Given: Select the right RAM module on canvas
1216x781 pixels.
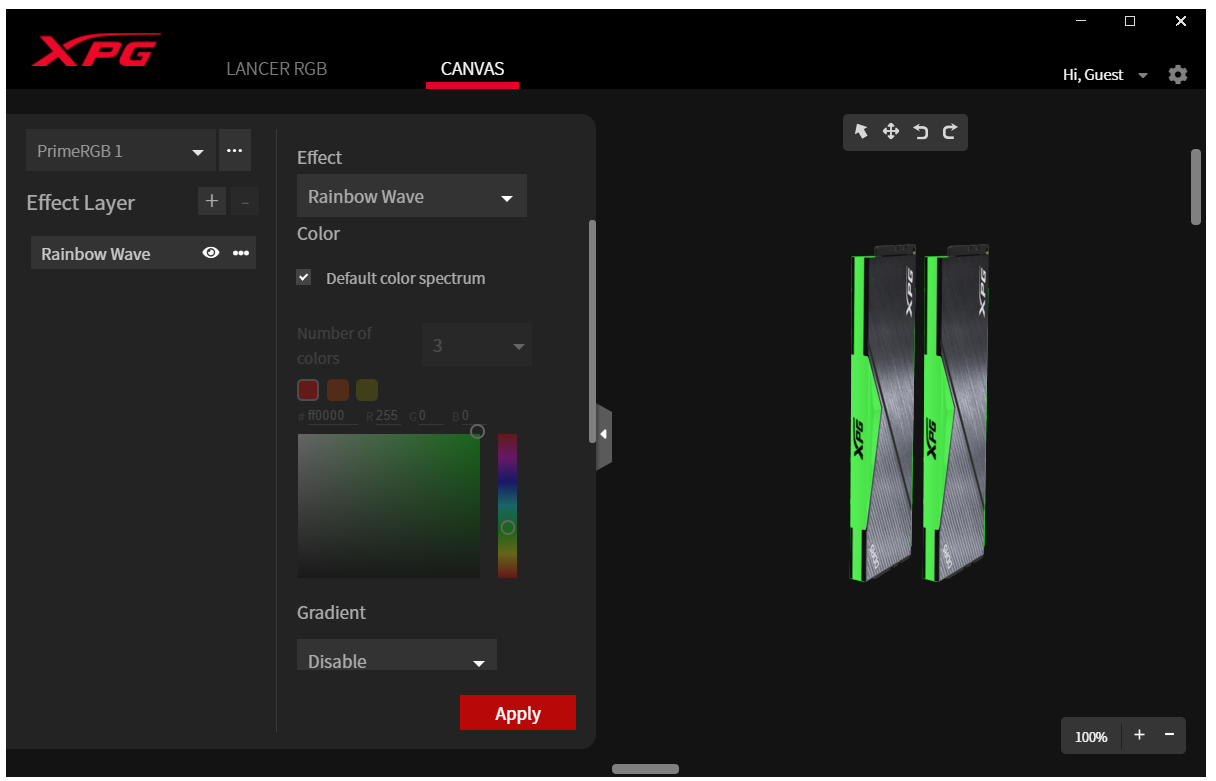Looking at the screenshot, I should tap(957, 412).
